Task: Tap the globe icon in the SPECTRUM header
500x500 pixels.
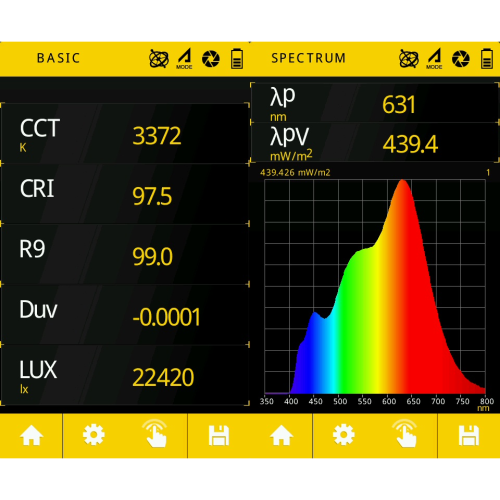Action: click(409, 59)
